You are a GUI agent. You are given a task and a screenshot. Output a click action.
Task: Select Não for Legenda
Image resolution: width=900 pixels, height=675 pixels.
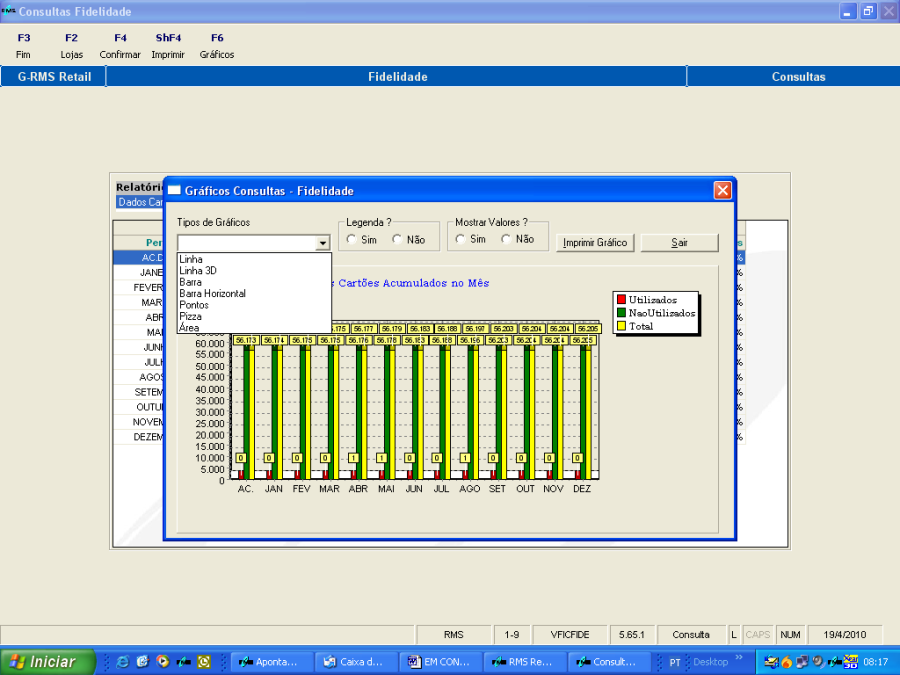tap(398, 240)
